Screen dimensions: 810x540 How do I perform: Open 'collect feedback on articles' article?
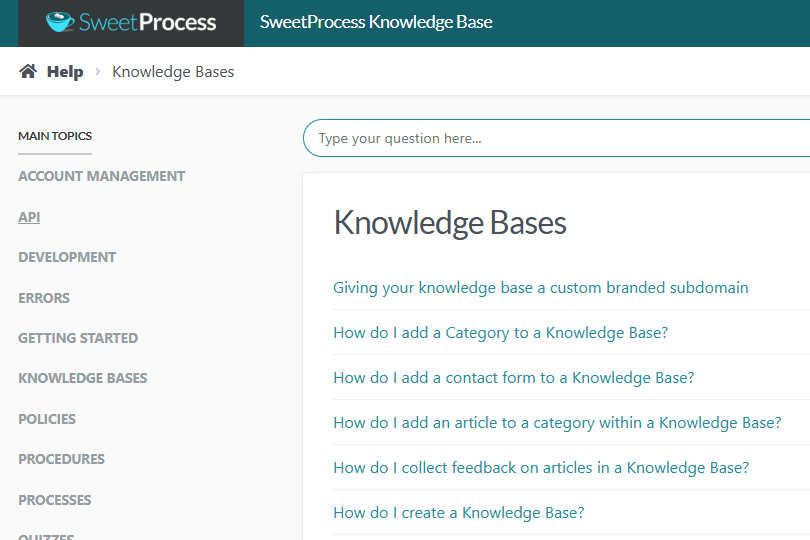pos(540,468)
